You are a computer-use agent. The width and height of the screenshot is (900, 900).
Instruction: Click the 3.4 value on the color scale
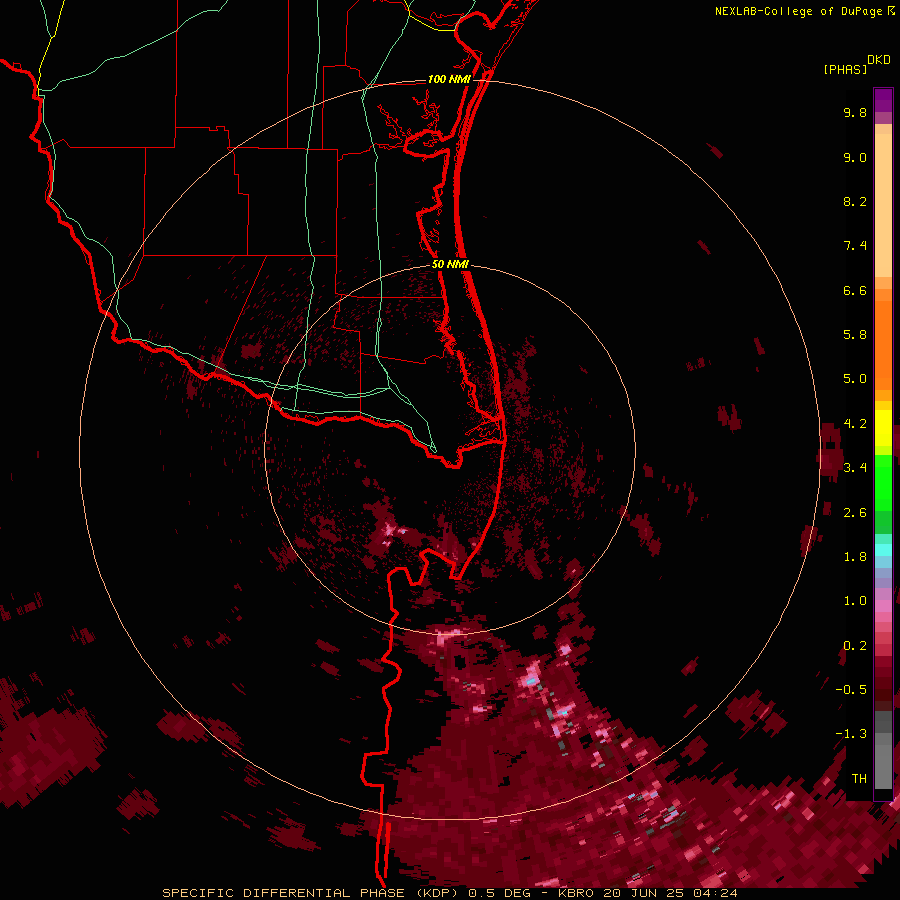pos(855,468)
